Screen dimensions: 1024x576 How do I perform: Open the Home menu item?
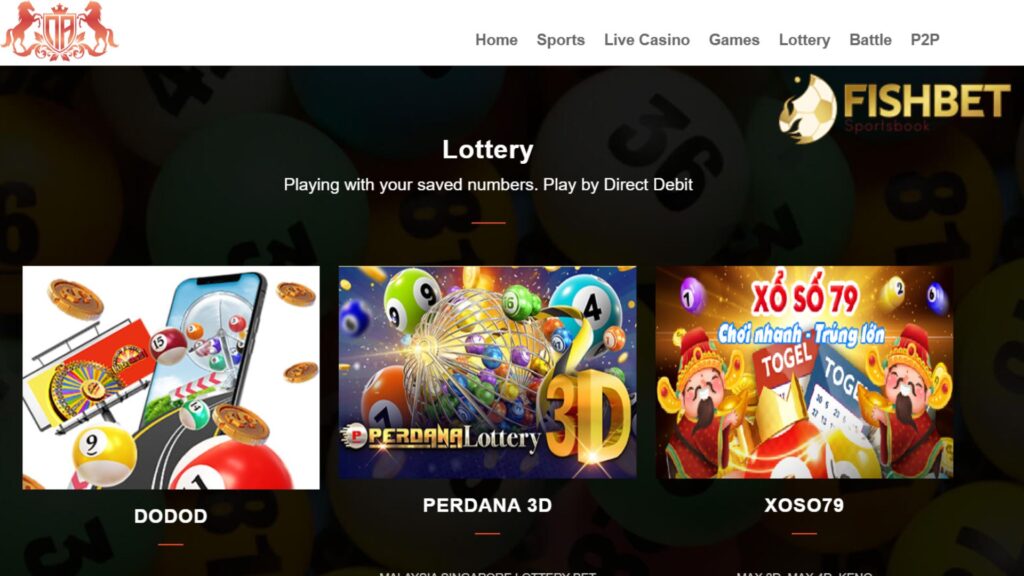[x=496, y=40]
